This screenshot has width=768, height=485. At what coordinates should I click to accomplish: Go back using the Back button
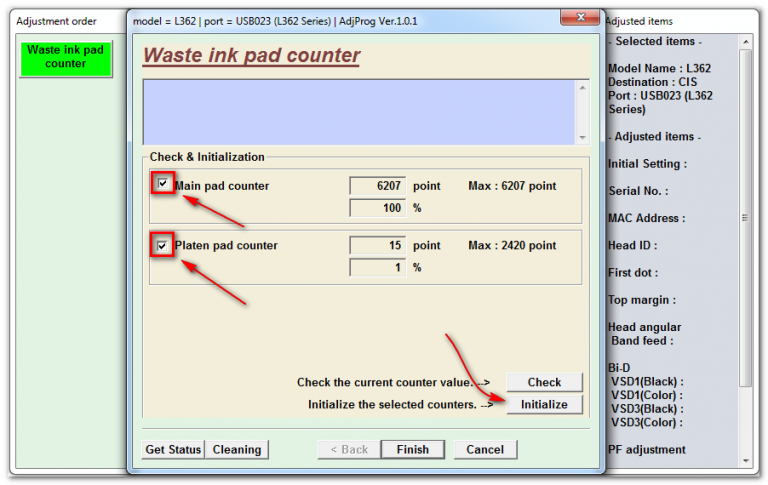[x=347, y=450]
